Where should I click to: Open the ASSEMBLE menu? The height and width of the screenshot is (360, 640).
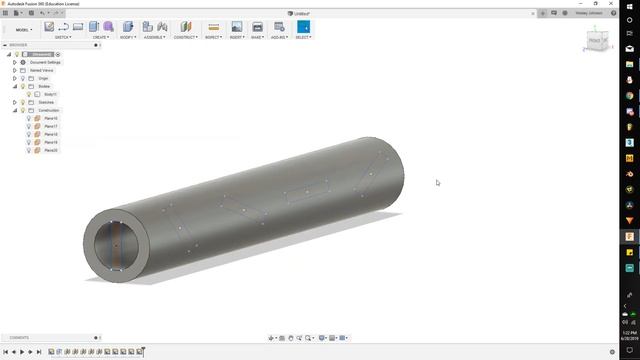pyautogui.click(x=154, y=37)
